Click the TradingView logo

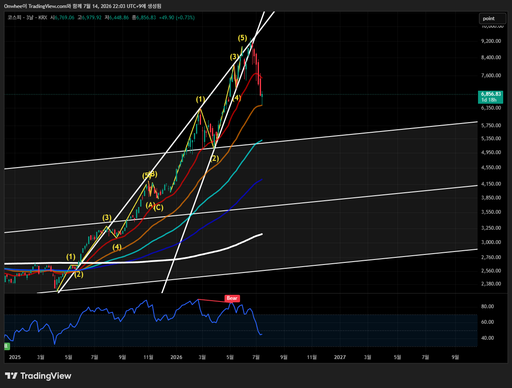click(38, 376)
